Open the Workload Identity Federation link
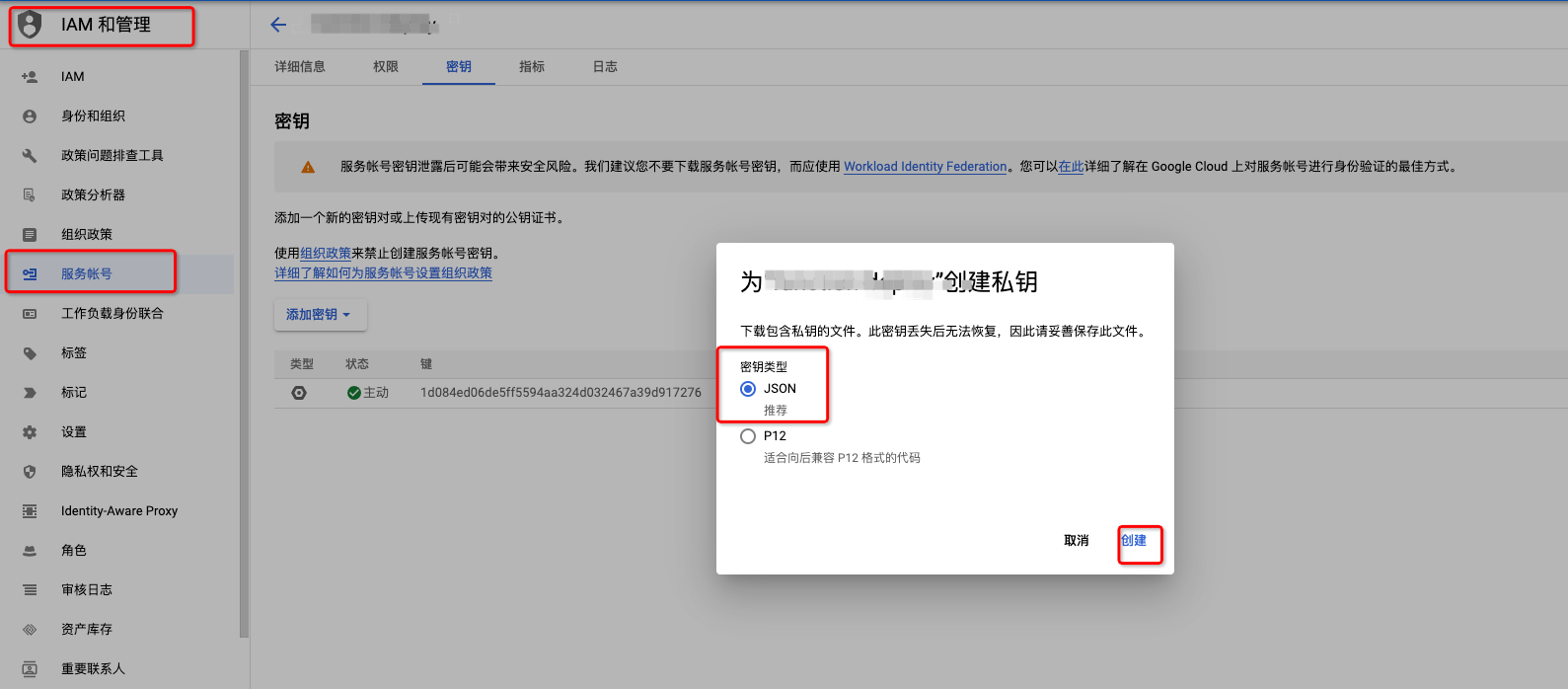Image resolution: width=1568 pixels, height=689 pixels. (x=926, y=167)
